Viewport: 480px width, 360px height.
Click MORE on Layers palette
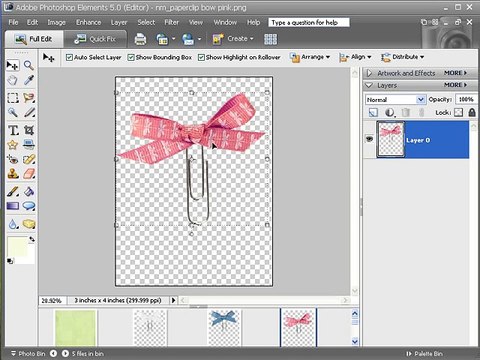tap(455, 85)
